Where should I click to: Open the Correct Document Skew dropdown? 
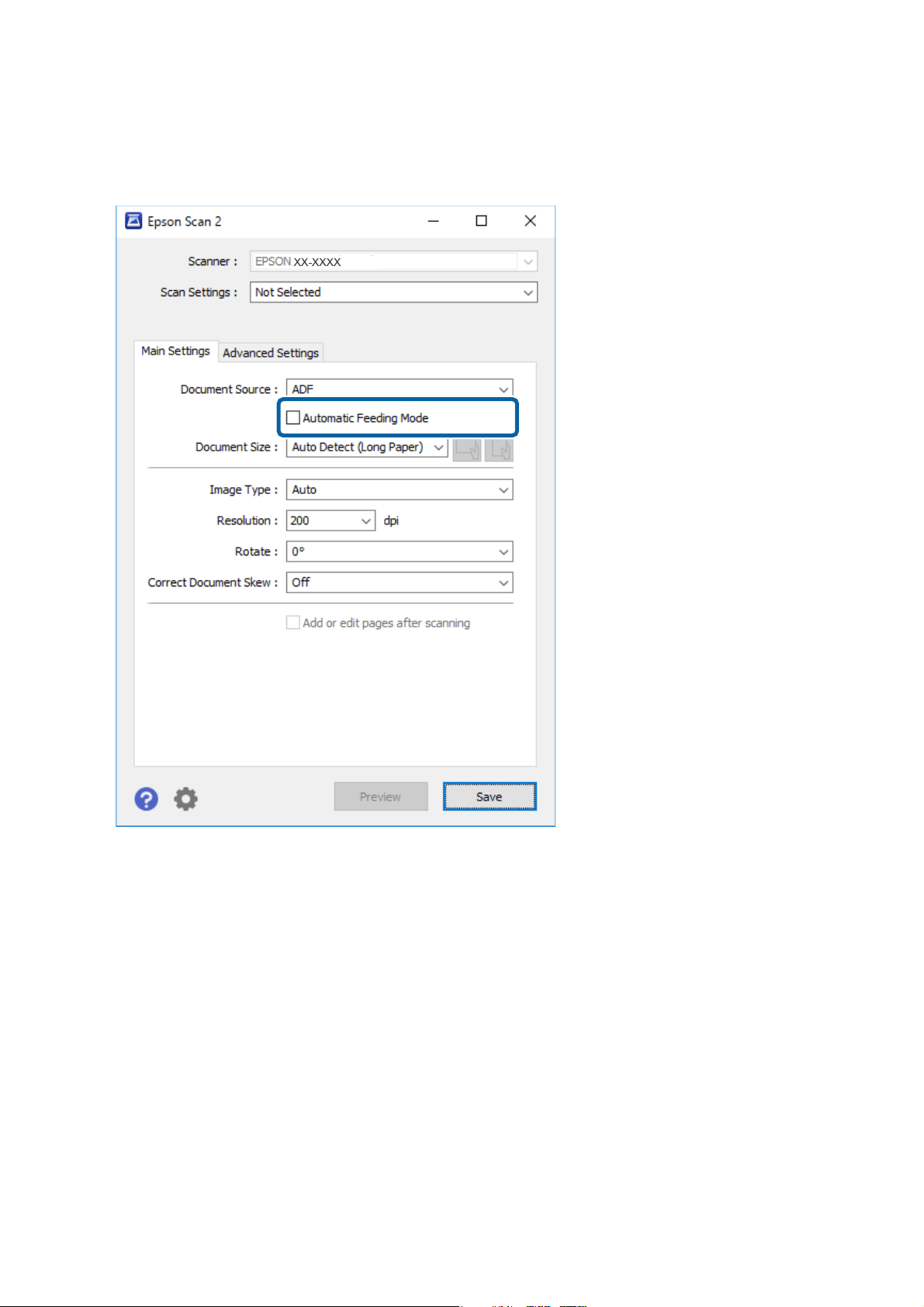pyautogui.click(x=400, y=583)
